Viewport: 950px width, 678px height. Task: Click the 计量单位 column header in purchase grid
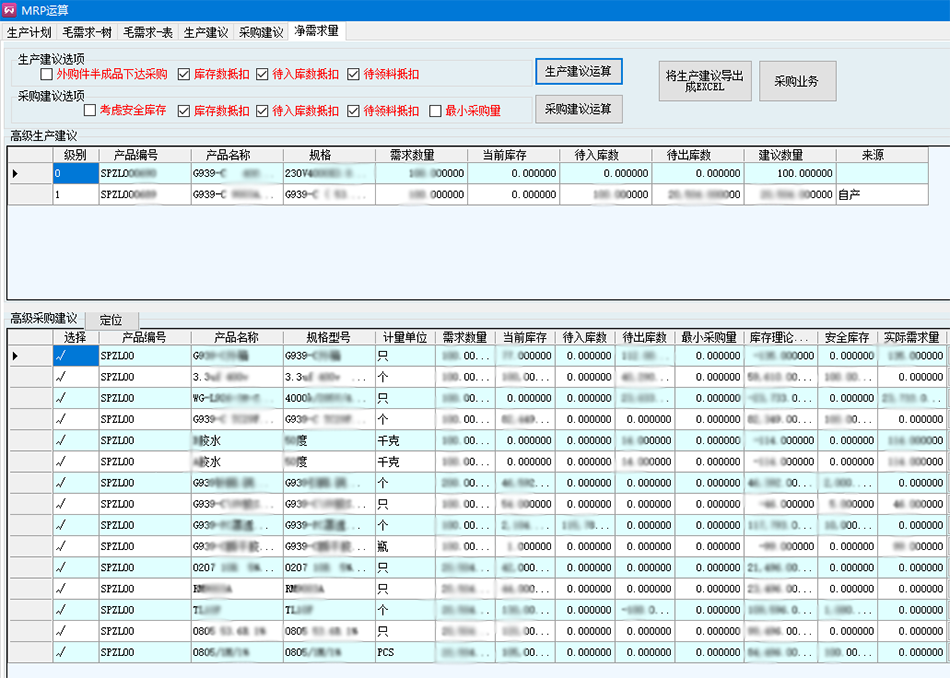404,338
